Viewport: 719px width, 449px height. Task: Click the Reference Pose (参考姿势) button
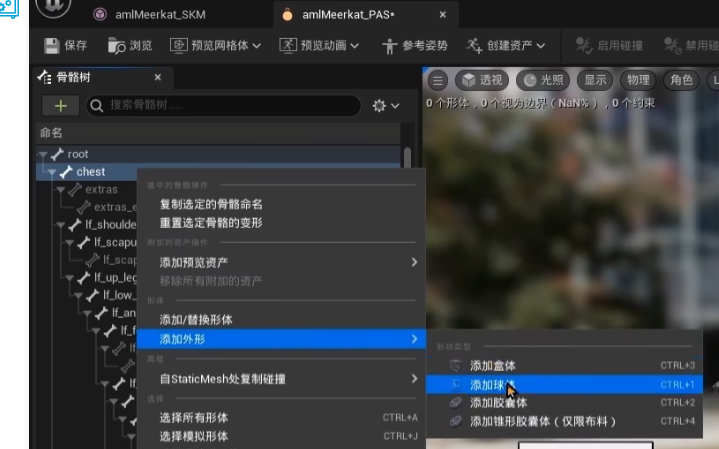(415, 45)
